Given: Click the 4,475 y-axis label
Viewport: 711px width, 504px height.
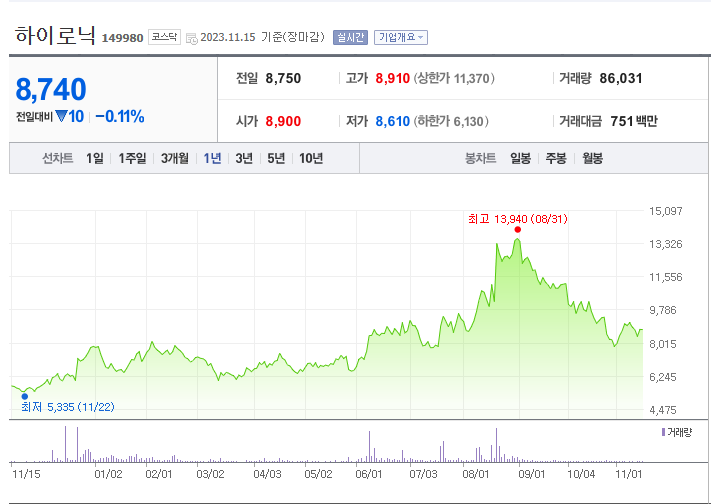Looking at the screenshot, I should tap(663, 410).
